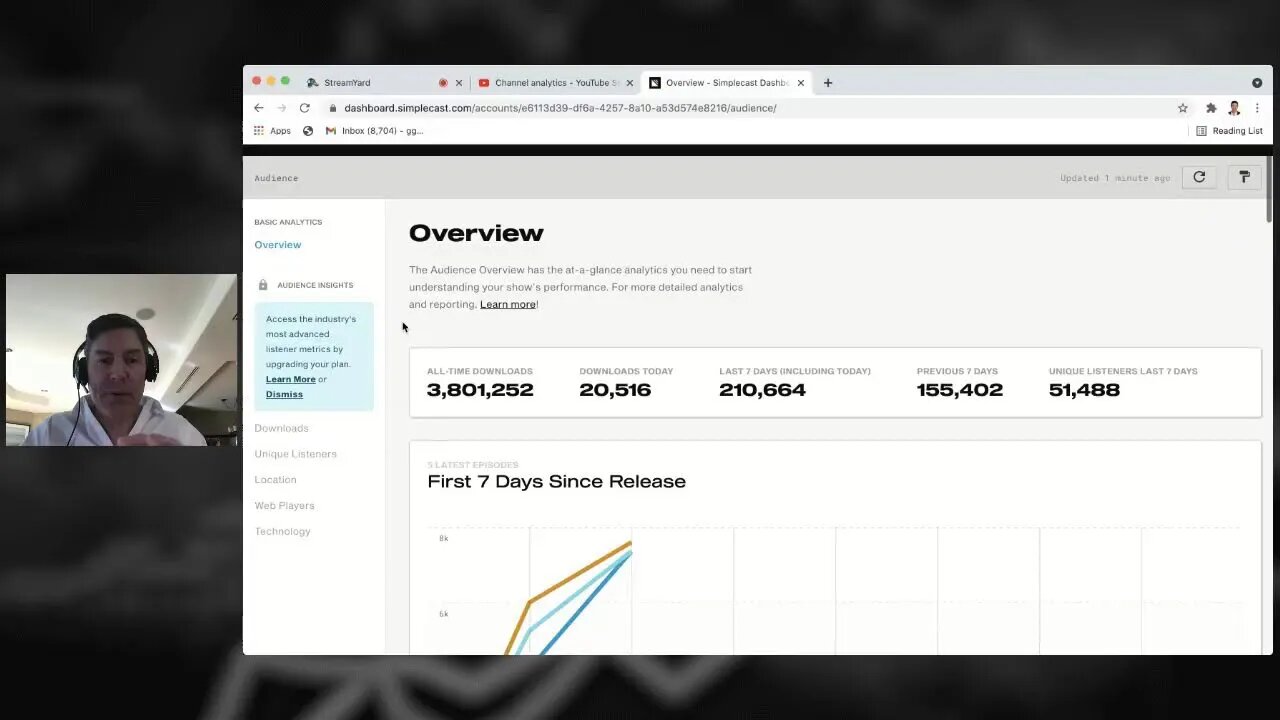Image resolution: width=1280 pixels, height=720 pixels.
Task: View site info lock icon
Action: tap(332, 108)
